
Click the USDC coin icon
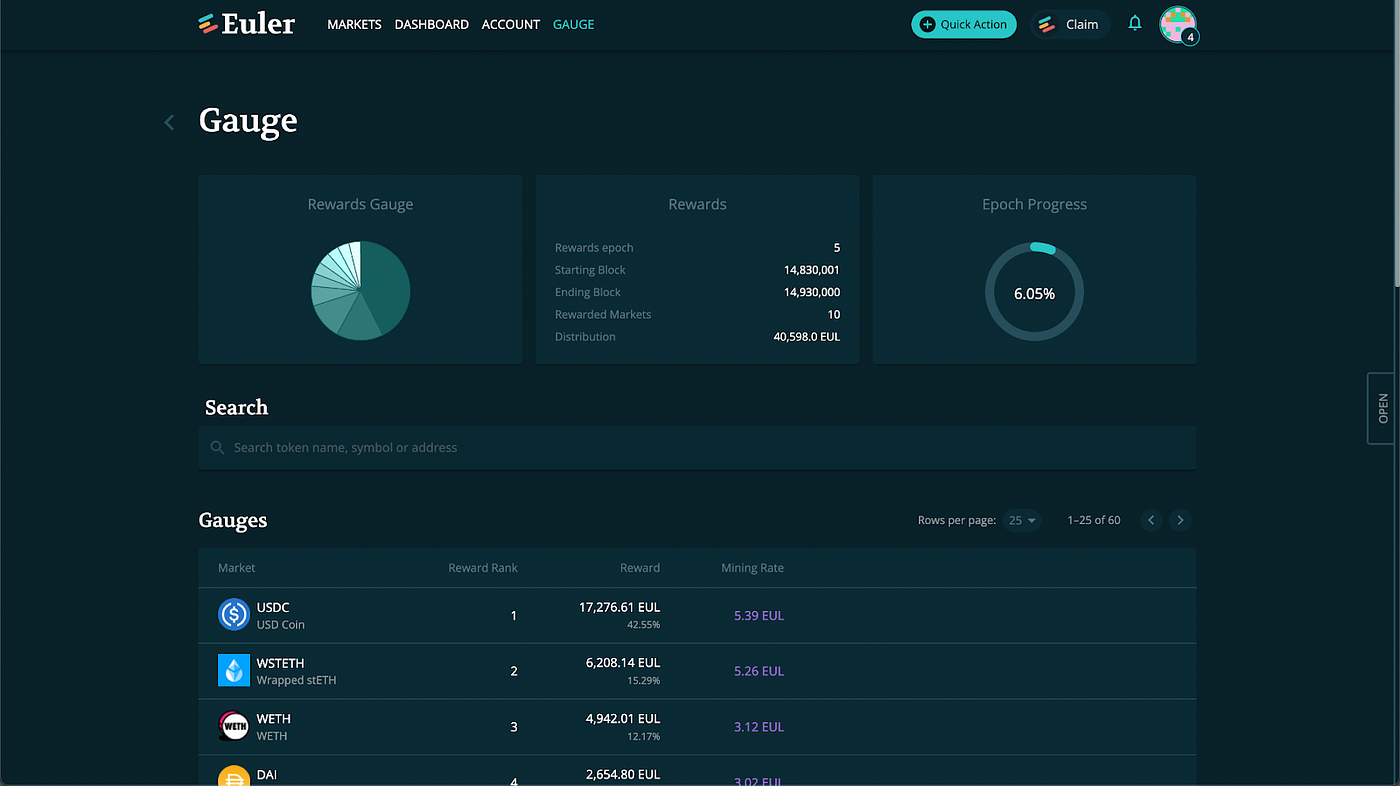tap(234, 615)
